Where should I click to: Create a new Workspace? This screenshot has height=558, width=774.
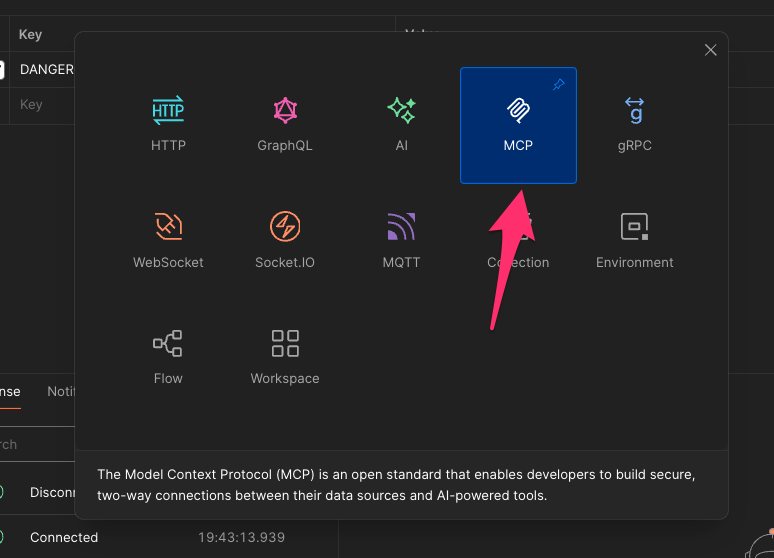pos(285,358)
